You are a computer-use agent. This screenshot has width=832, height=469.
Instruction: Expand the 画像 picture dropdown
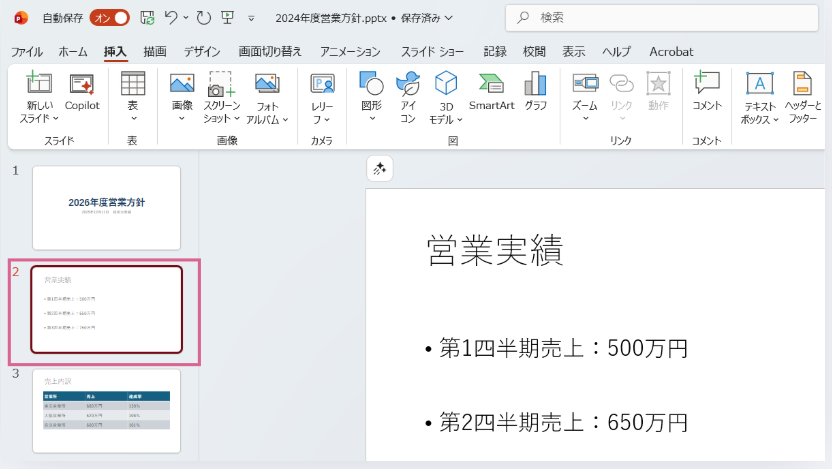(x=182, y=118)
